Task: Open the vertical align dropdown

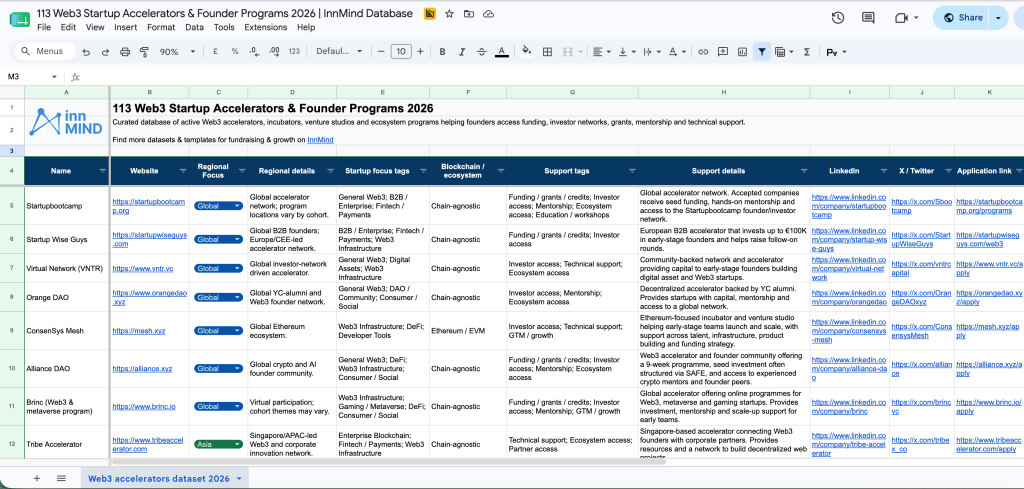Action: pos(626,52)
